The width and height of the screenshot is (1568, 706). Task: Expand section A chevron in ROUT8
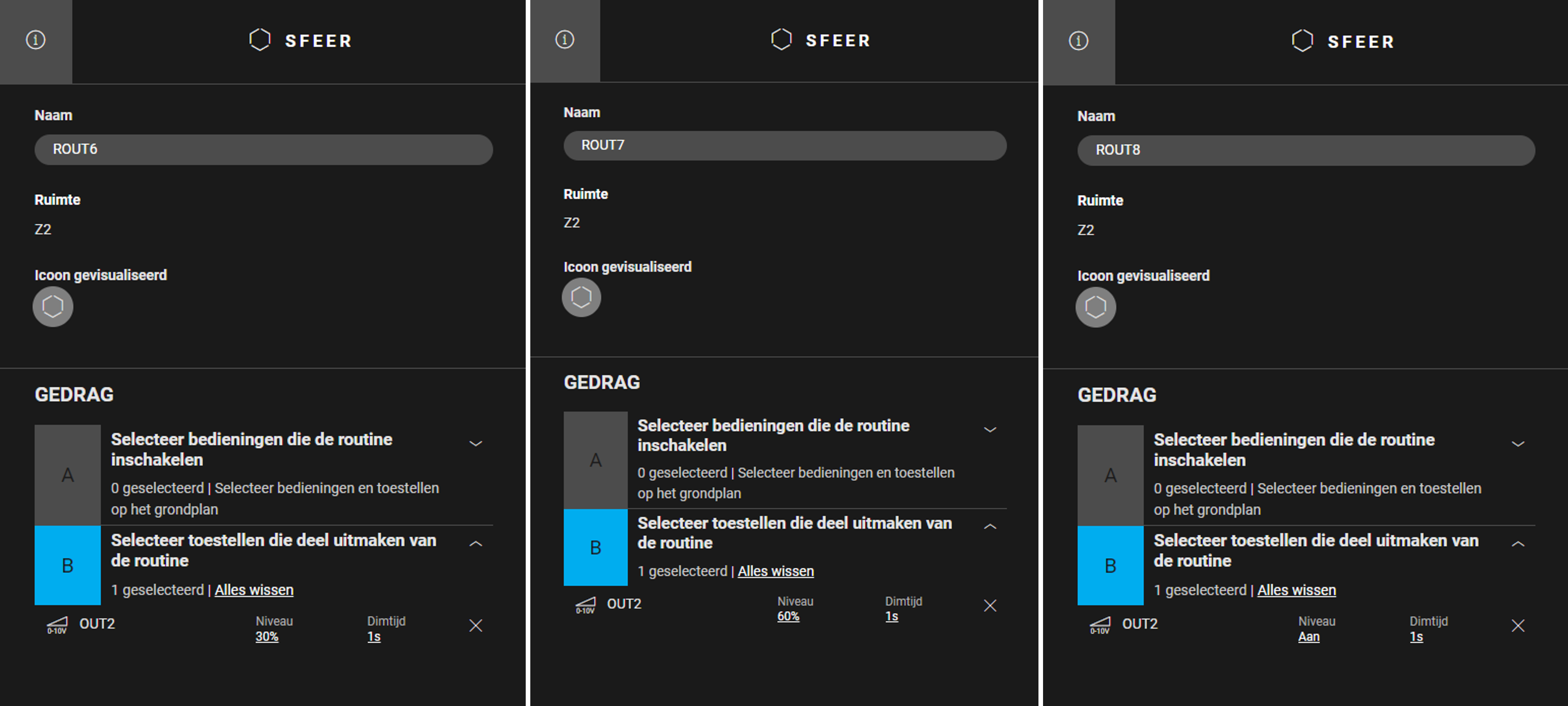(1518, 444)
